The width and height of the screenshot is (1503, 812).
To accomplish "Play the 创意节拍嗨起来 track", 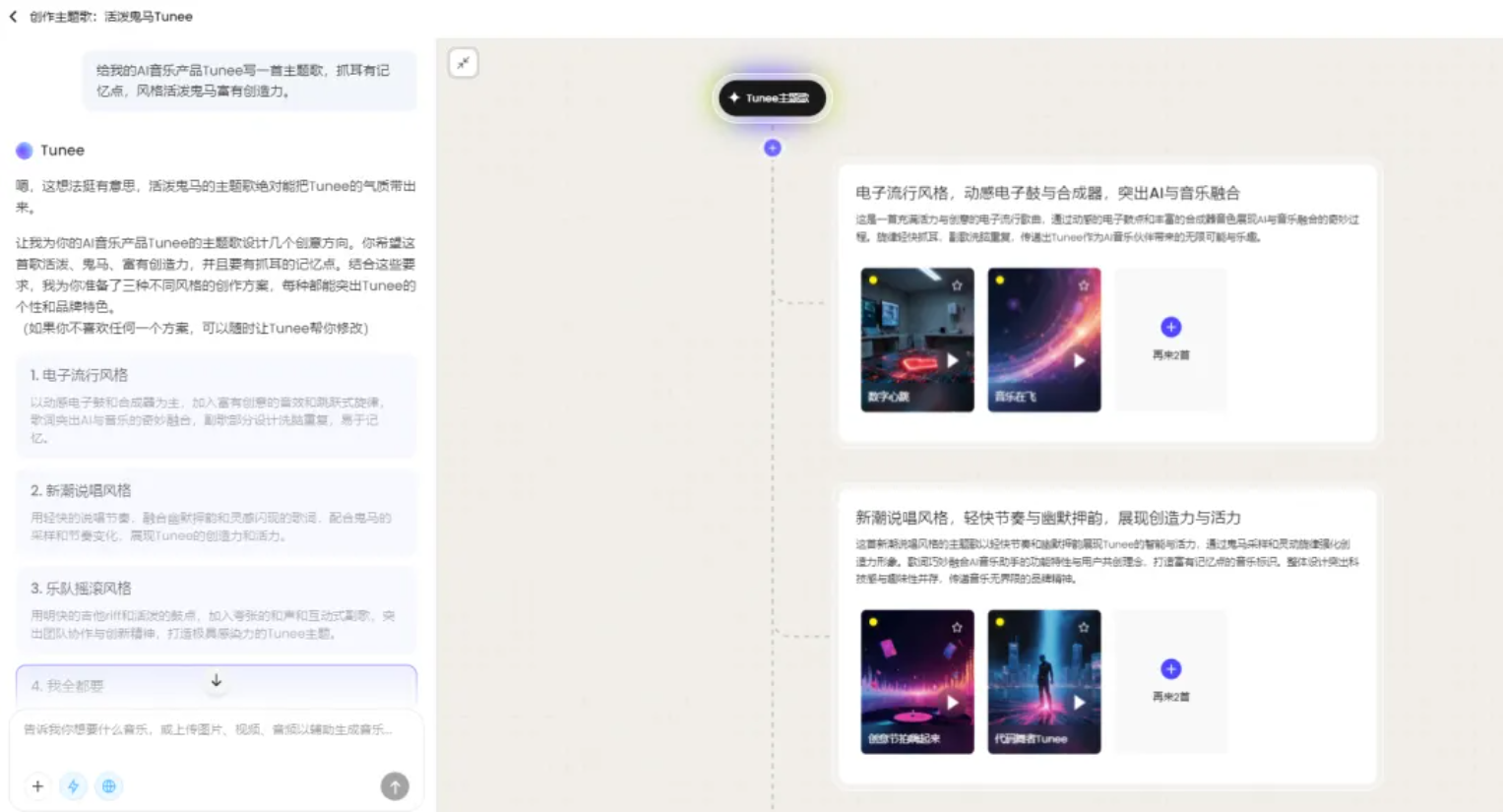I will pyautogui.click(x=951, y=701).
